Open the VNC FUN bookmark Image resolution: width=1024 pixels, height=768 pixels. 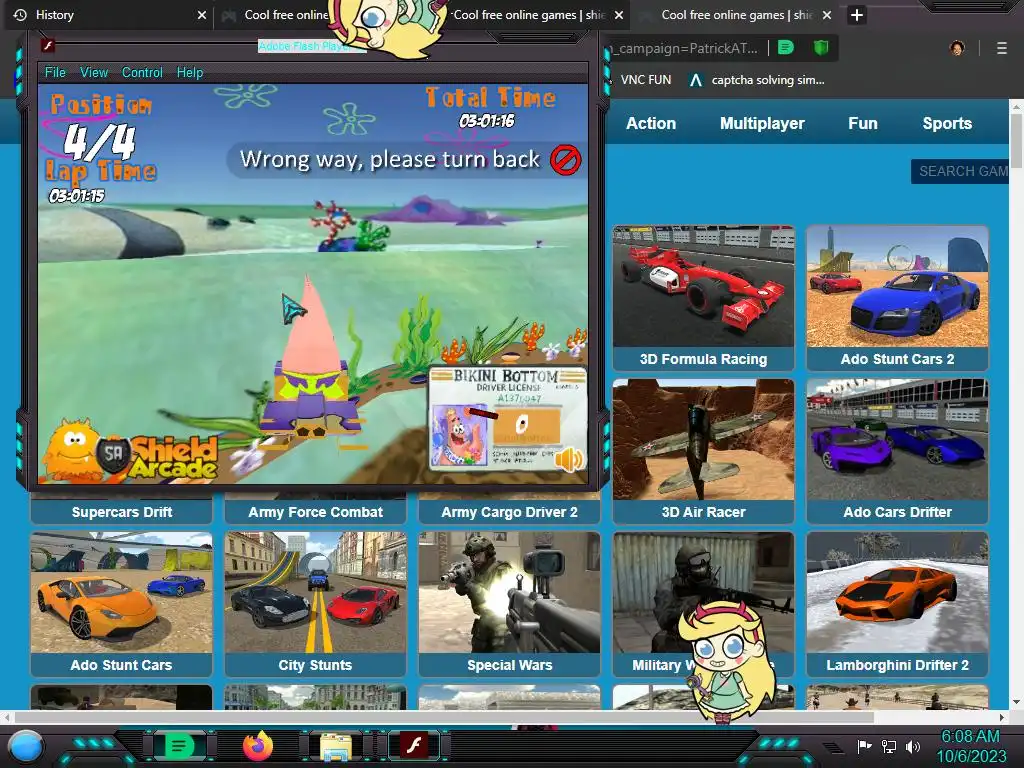click(x=645, y=80)
